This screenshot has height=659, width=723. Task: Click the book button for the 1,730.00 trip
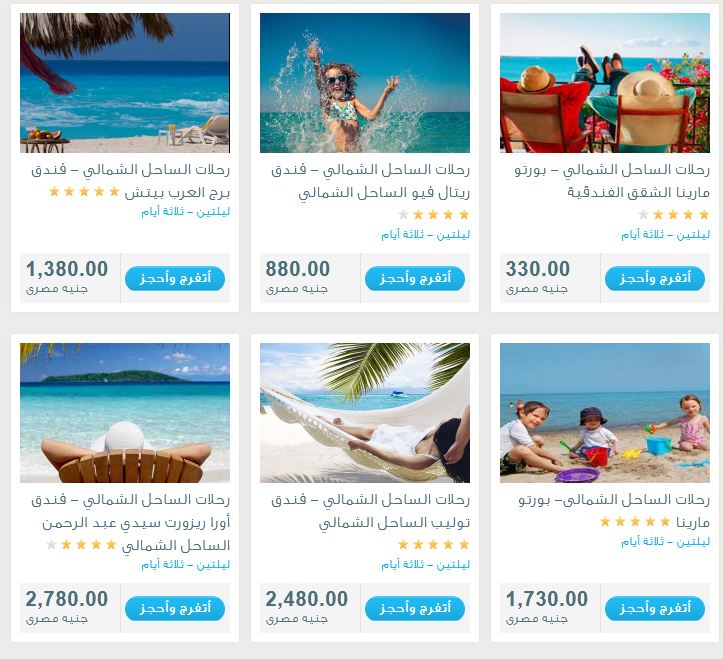click(655, 609)
